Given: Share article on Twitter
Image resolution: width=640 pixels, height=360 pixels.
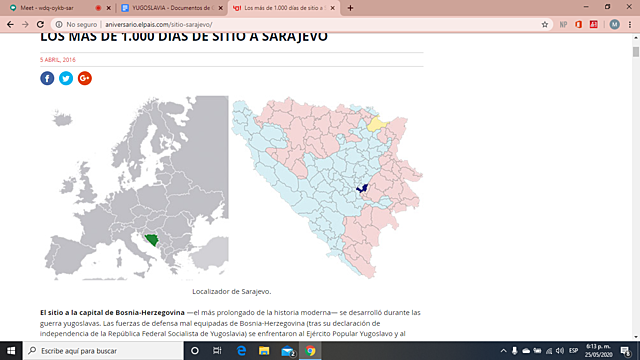Looking at the screenshot, I should click(x=66, y=78).
